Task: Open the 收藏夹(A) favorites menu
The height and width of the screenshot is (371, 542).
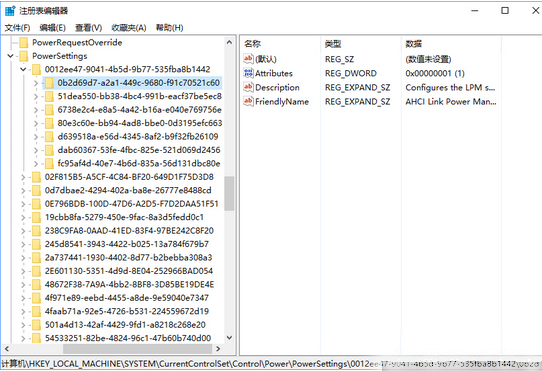Action: coord(129,28)
